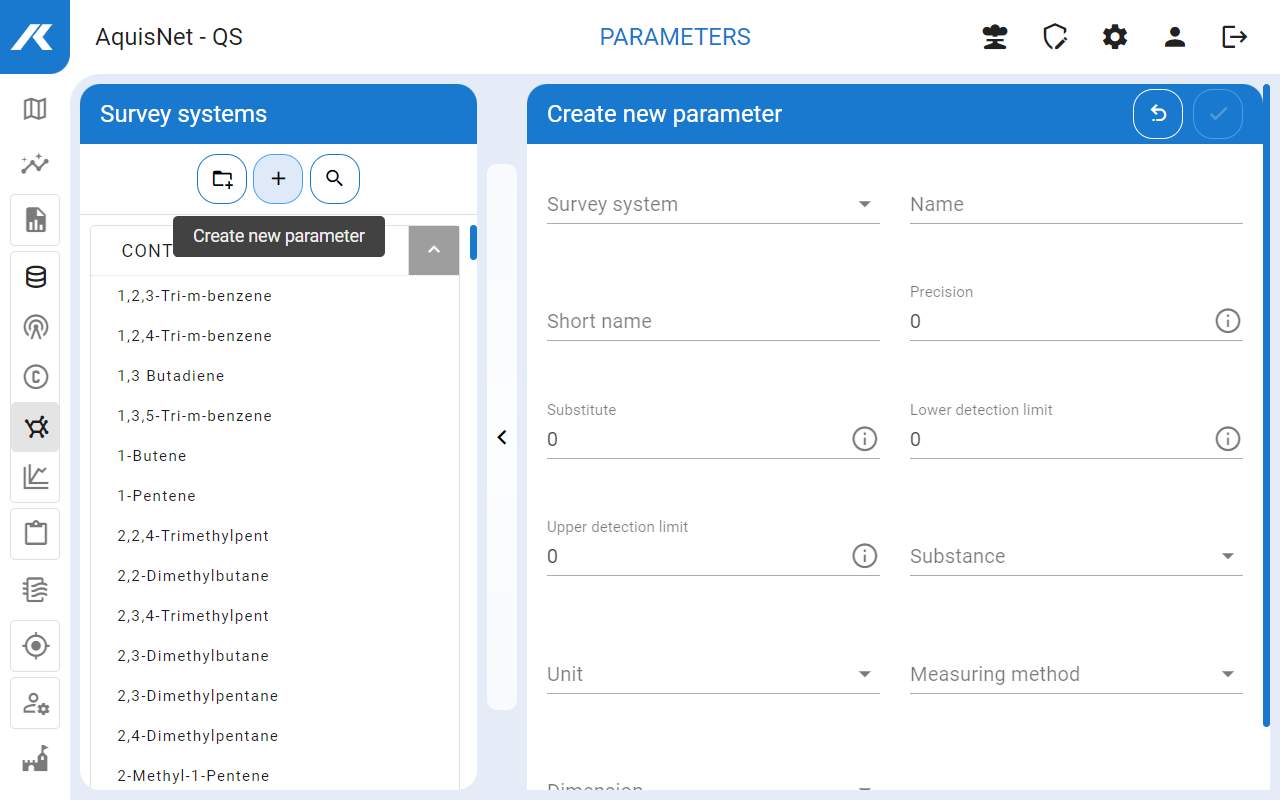1280x800 pixels.
Task: Expand the Substance dropdown
Action: pyautogui.click(x=1075, y=557)
